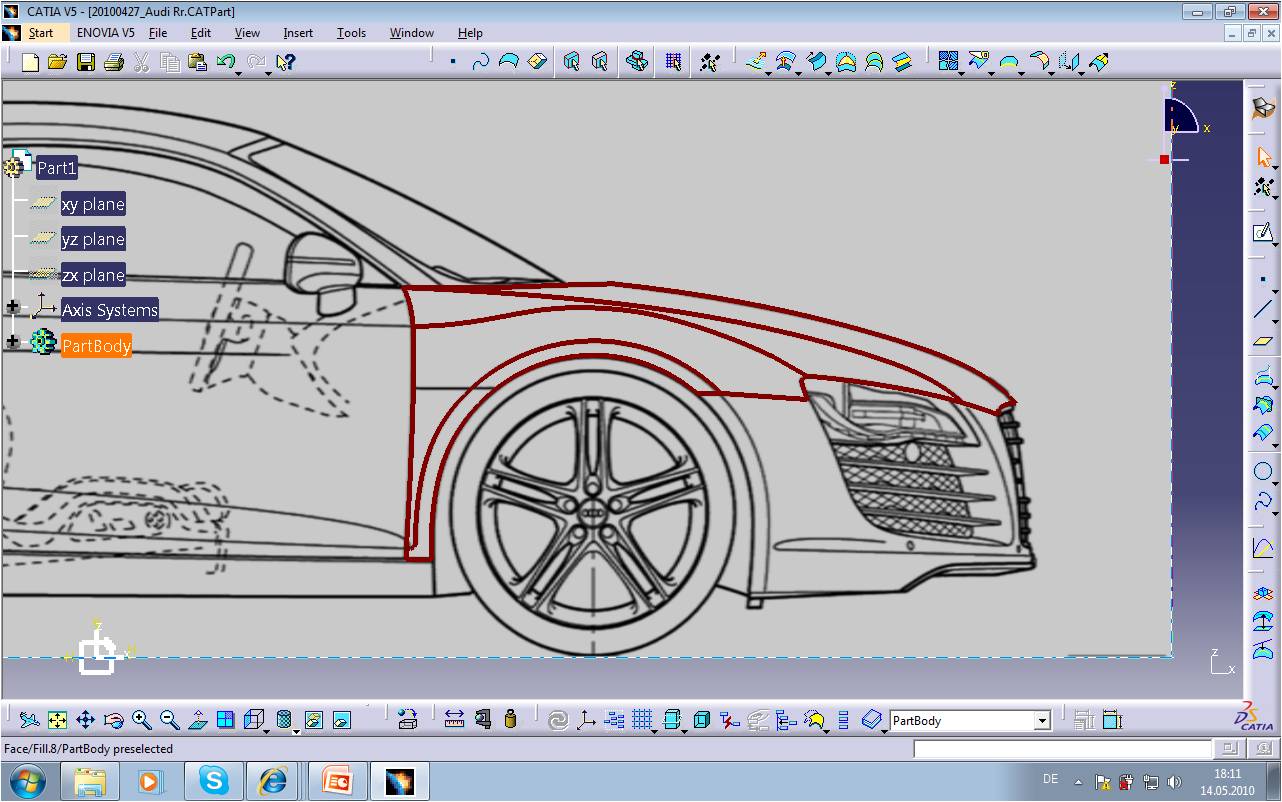This screenshot has height=802, width=1282.
Task: Undo the last action
Action: pyautogui.click(x=224, y=62)
